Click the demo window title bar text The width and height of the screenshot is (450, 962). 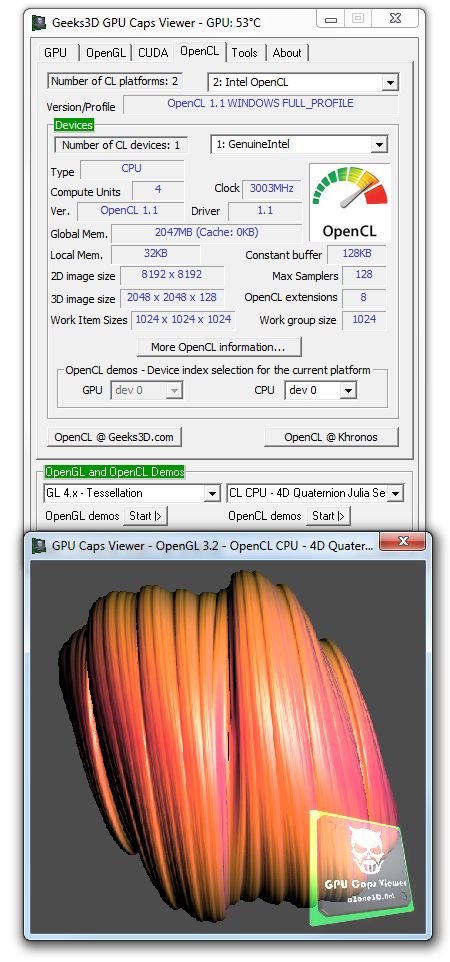pos(212,545)
